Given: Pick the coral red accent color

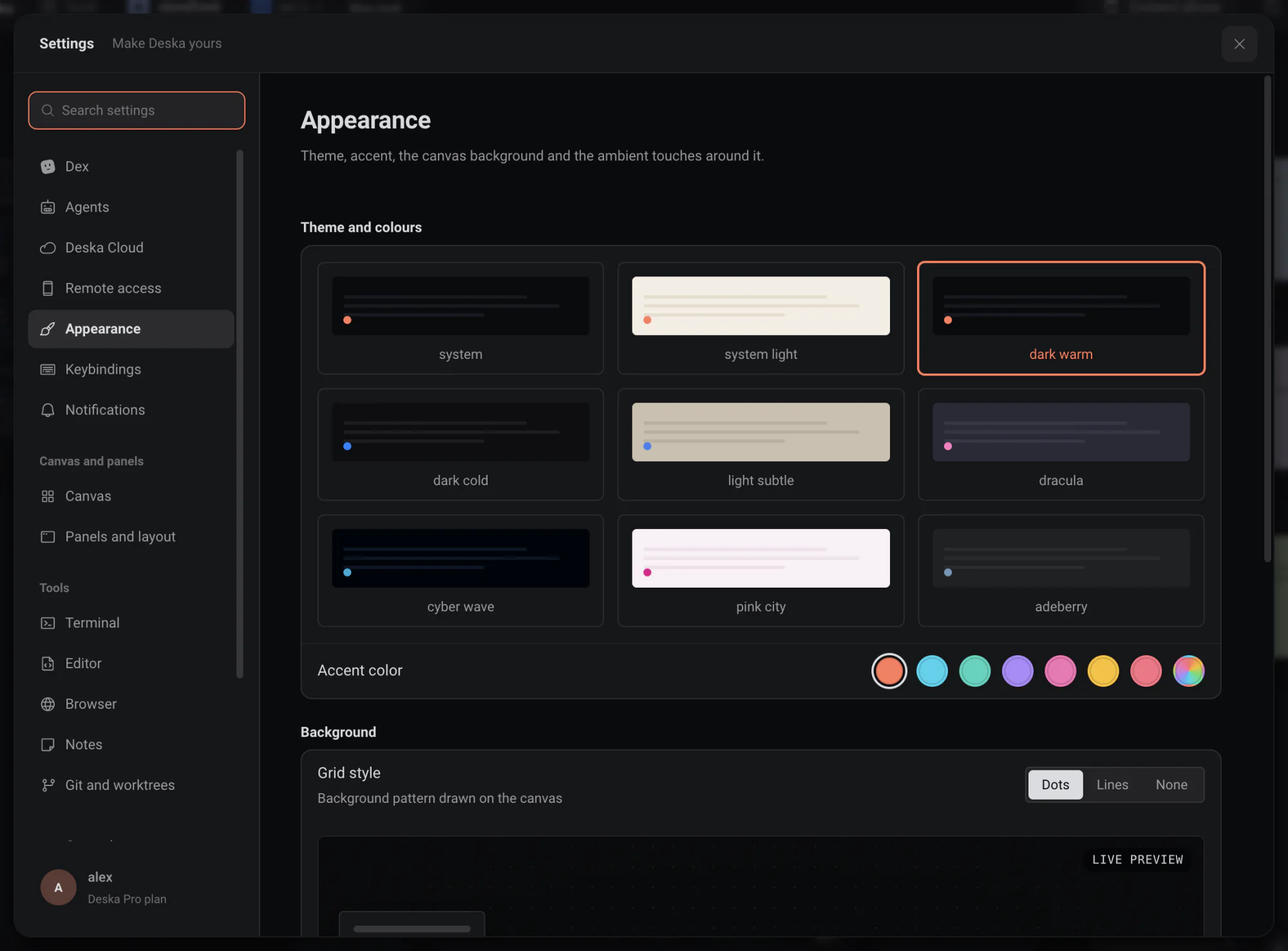Looking at the screenshot, I should pos(1146,671).
